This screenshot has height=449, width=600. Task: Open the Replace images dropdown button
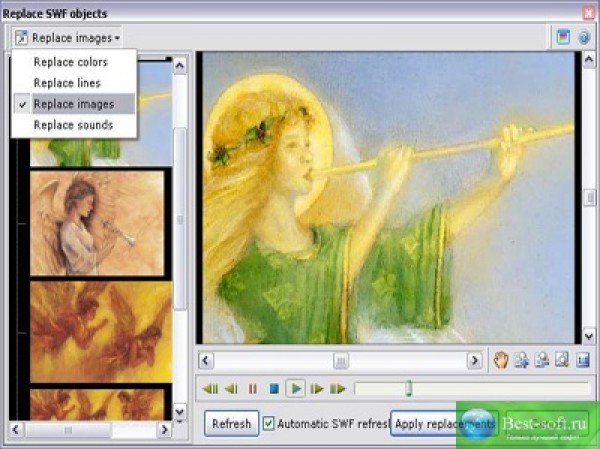point(67,38)
